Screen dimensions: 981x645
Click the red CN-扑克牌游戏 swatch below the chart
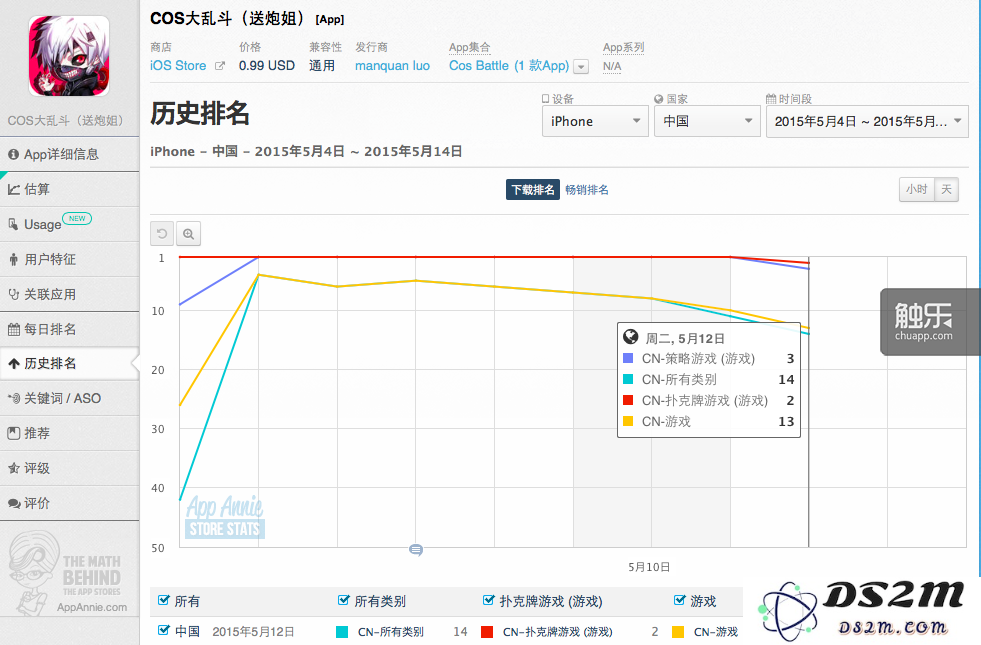(487, 632)
